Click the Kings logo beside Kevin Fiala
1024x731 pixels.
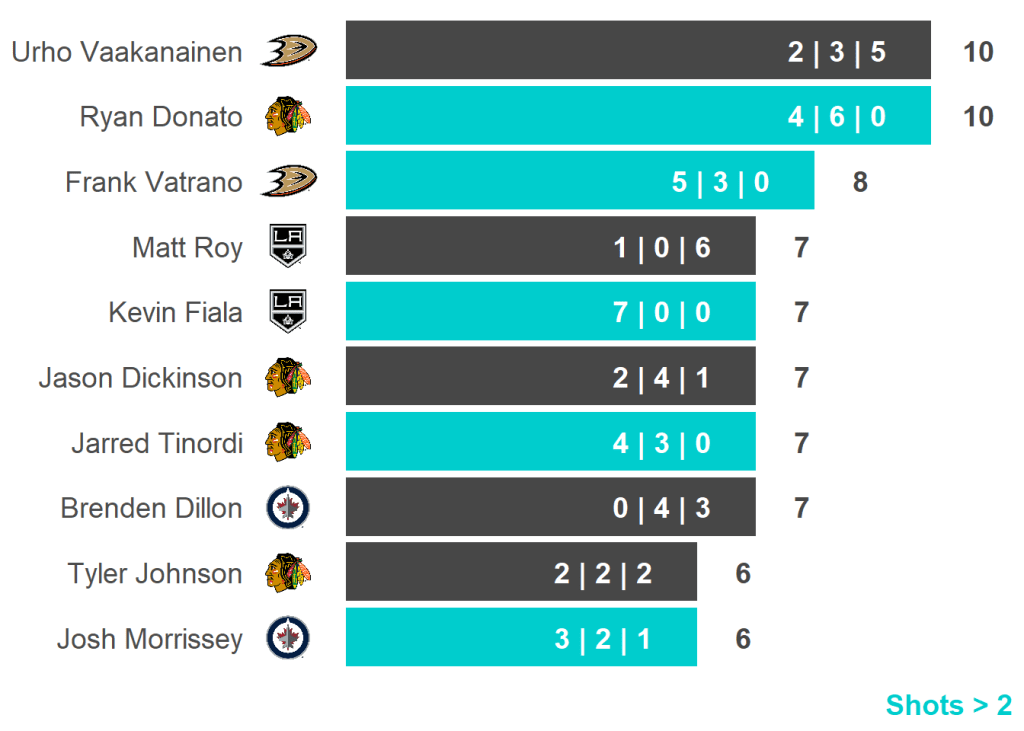point(288,312)
